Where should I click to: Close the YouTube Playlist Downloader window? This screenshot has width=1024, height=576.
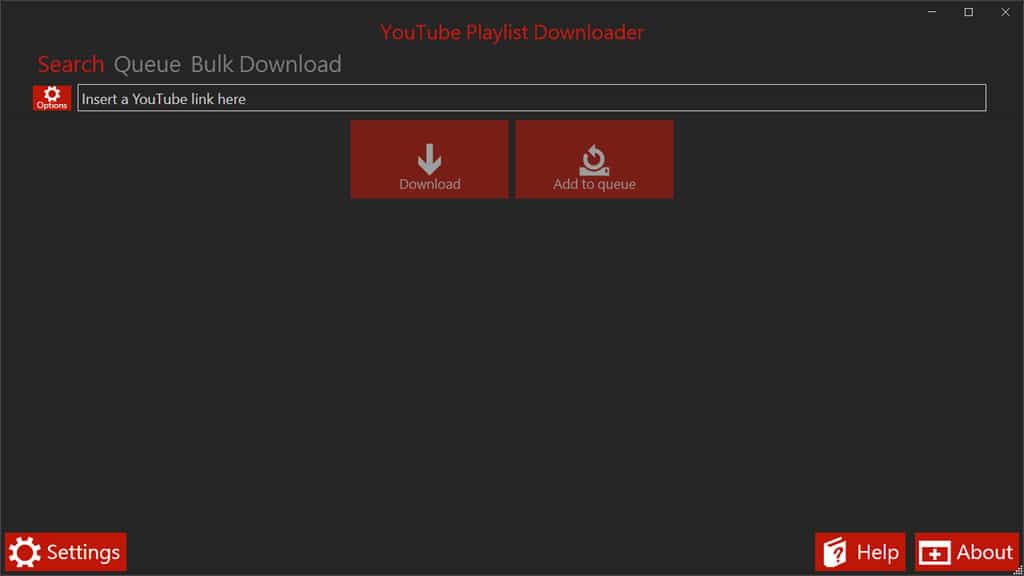[1005, 12]
